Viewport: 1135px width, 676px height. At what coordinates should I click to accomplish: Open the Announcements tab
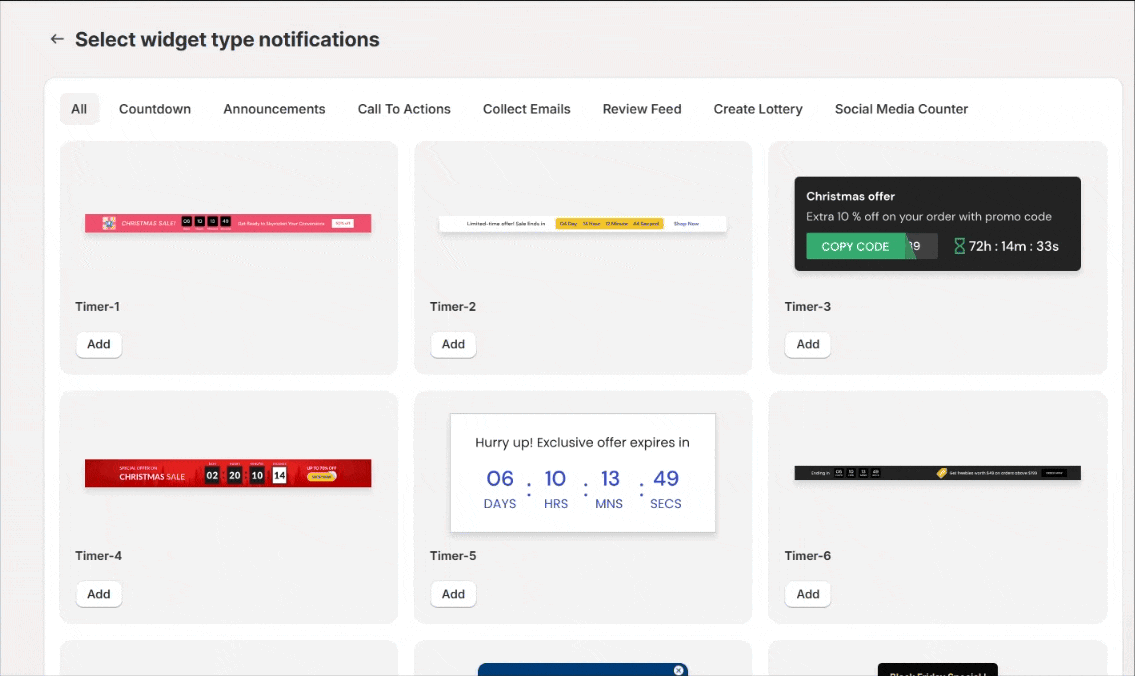(x=274, y=109)
